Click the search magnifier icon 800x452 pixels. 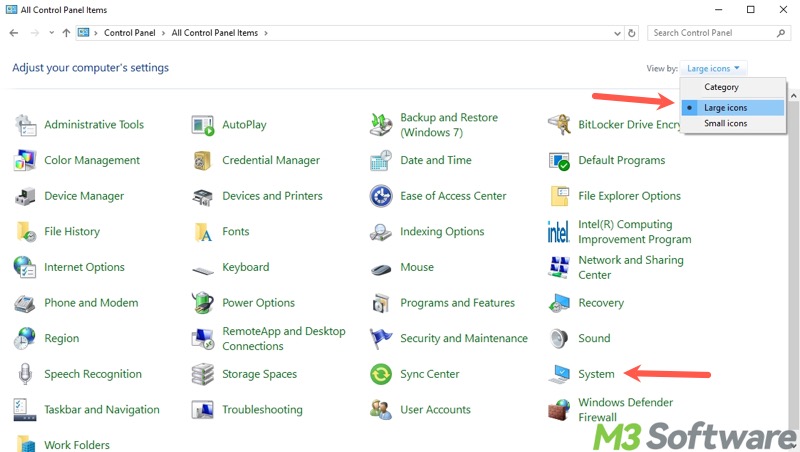click(x=781, y=33)
